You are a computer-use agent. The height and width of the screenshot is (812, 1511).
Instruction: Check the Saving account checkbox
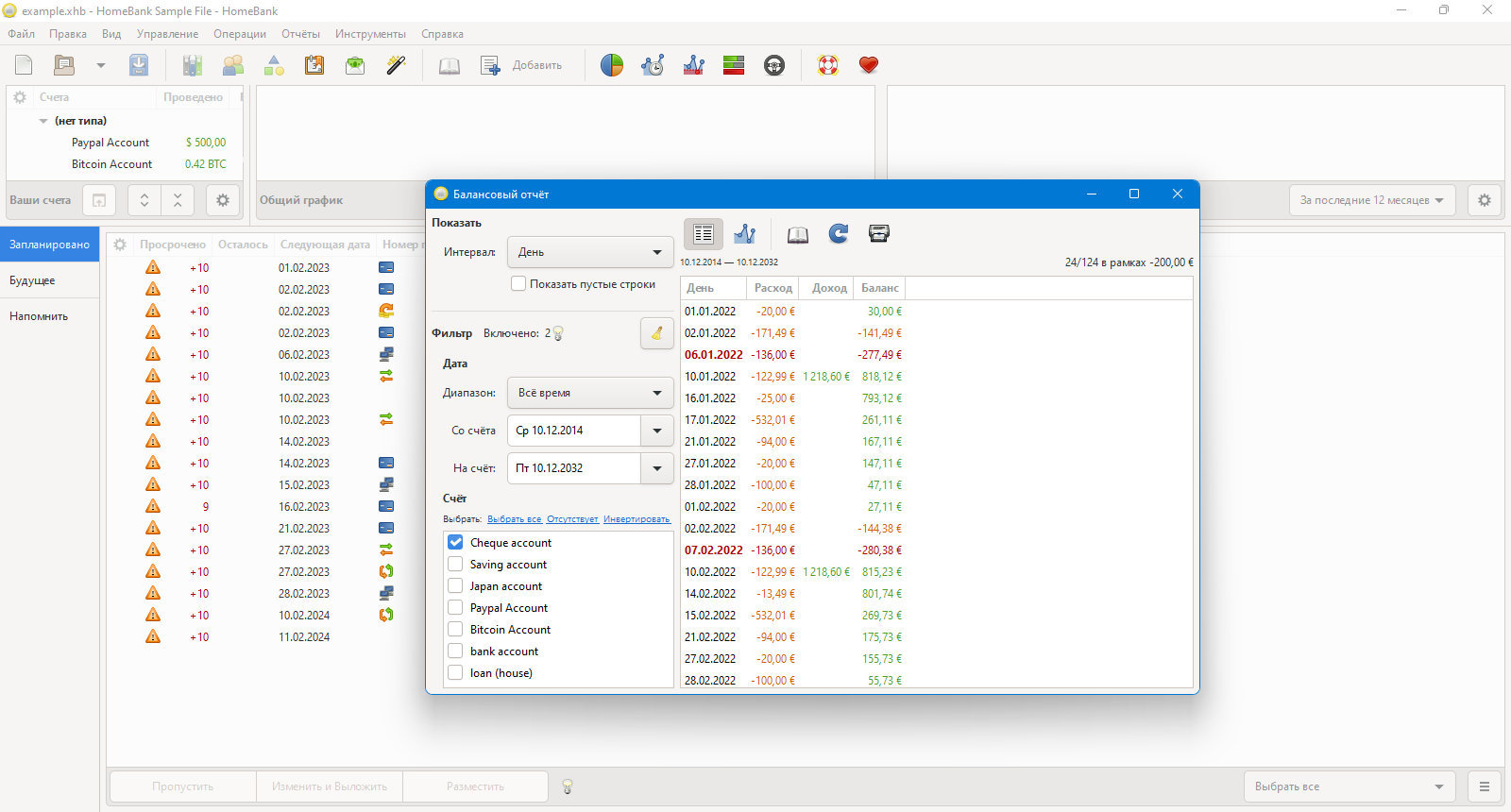(x=456, y=565)
